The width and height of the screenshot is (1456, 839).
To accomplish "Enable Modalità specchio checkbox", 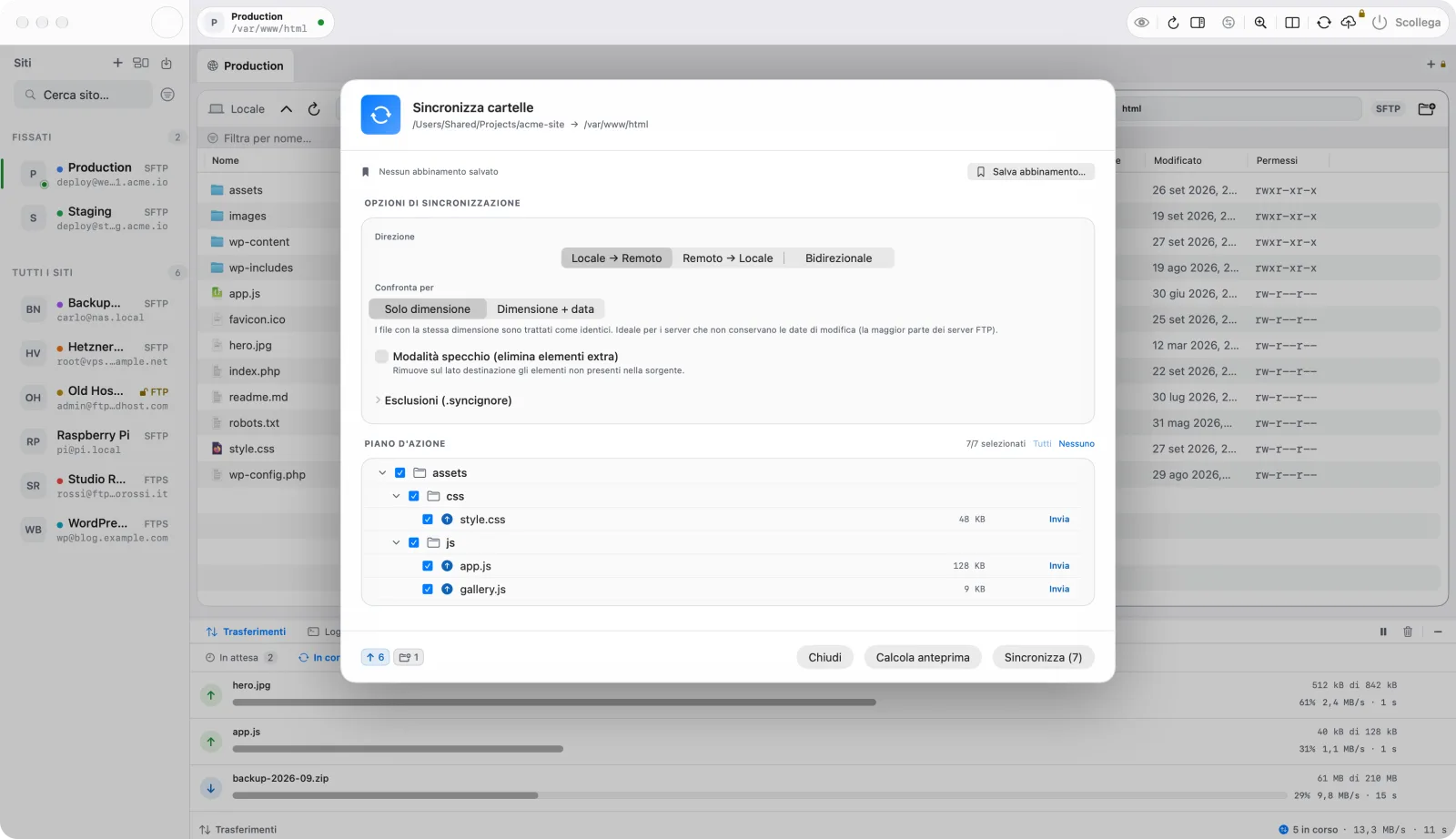I will [381, 357].
